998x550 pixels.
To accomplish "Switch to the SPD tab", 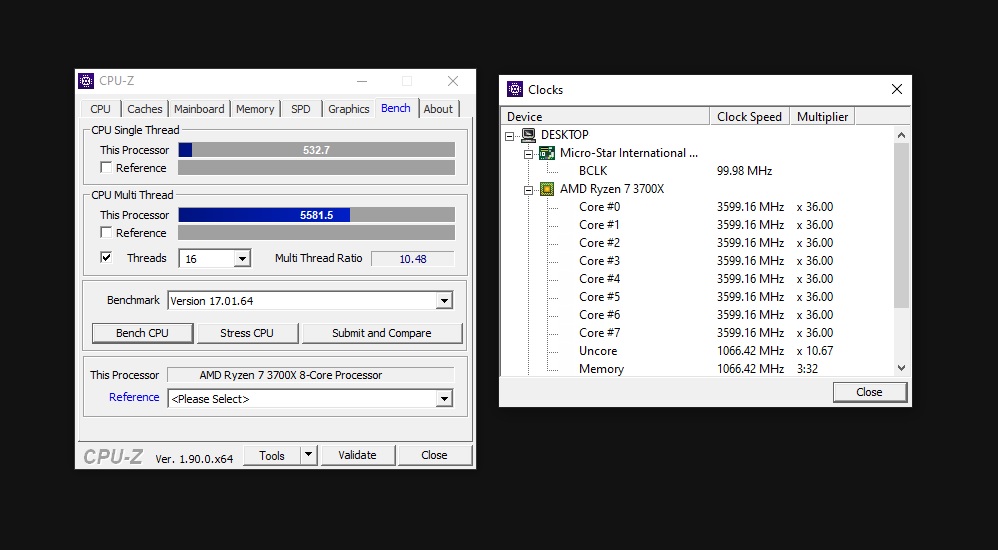I will 301,109.
